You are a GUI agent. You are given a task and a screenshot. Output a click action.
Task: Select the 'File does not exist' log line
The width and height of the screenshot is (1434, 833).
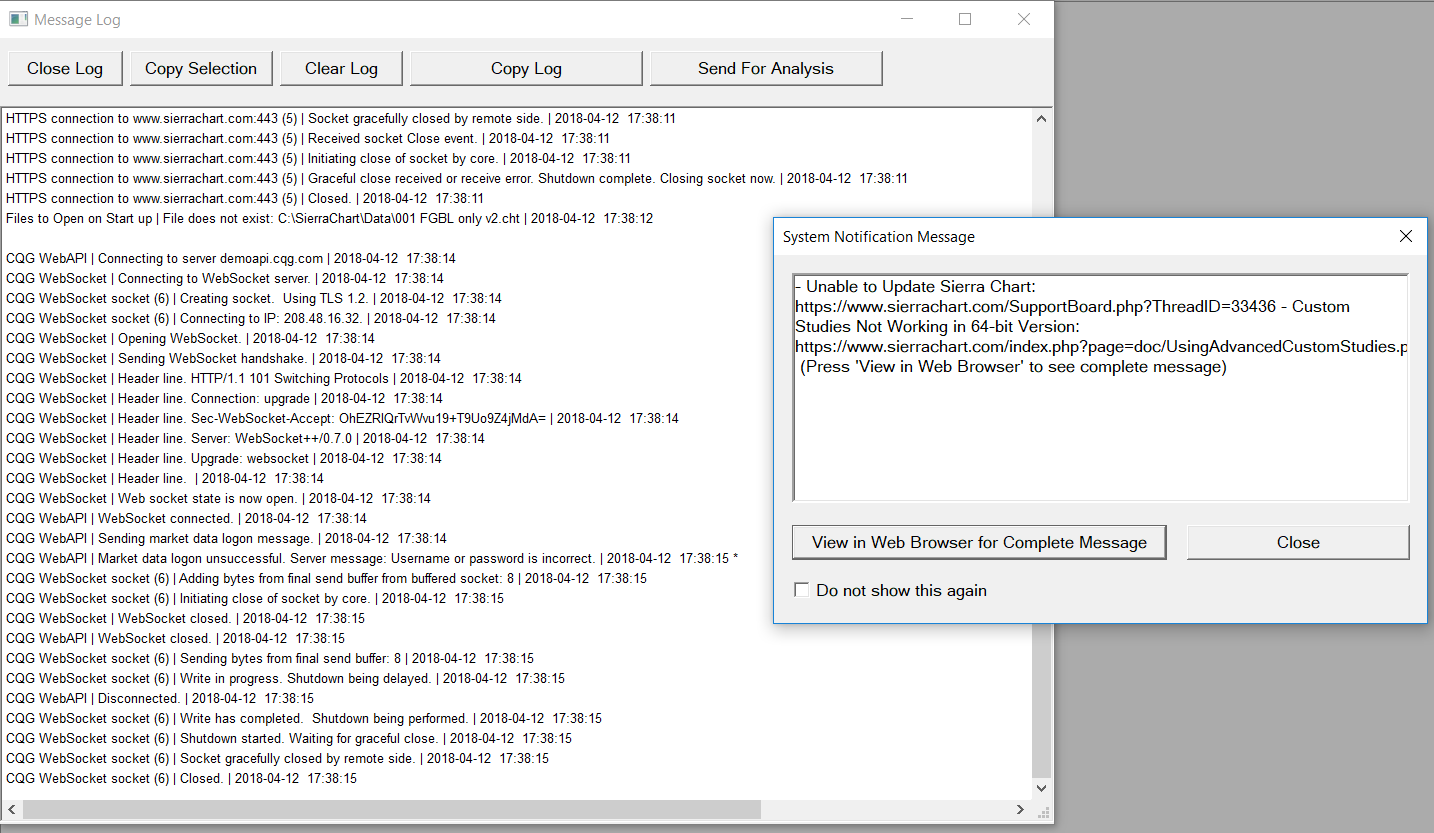click(329, 218)
